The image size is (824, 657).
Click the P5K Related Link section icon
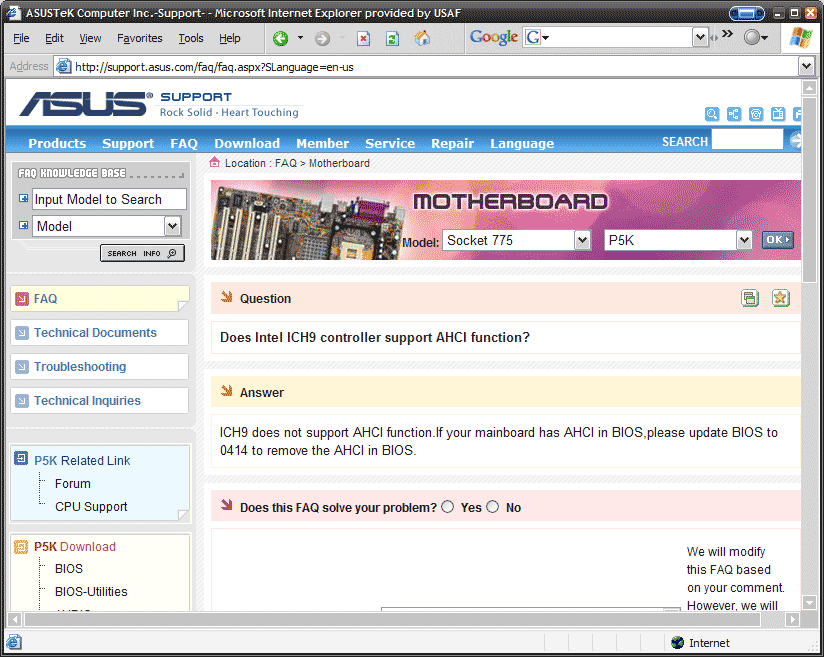pyautogui.click(x=21, y=458)
